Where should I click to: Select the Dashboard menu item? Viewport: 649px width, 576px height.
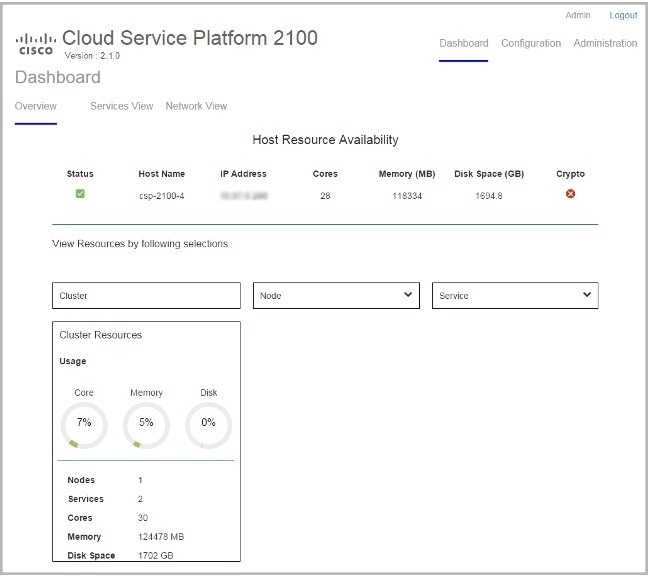pos(464,43)
